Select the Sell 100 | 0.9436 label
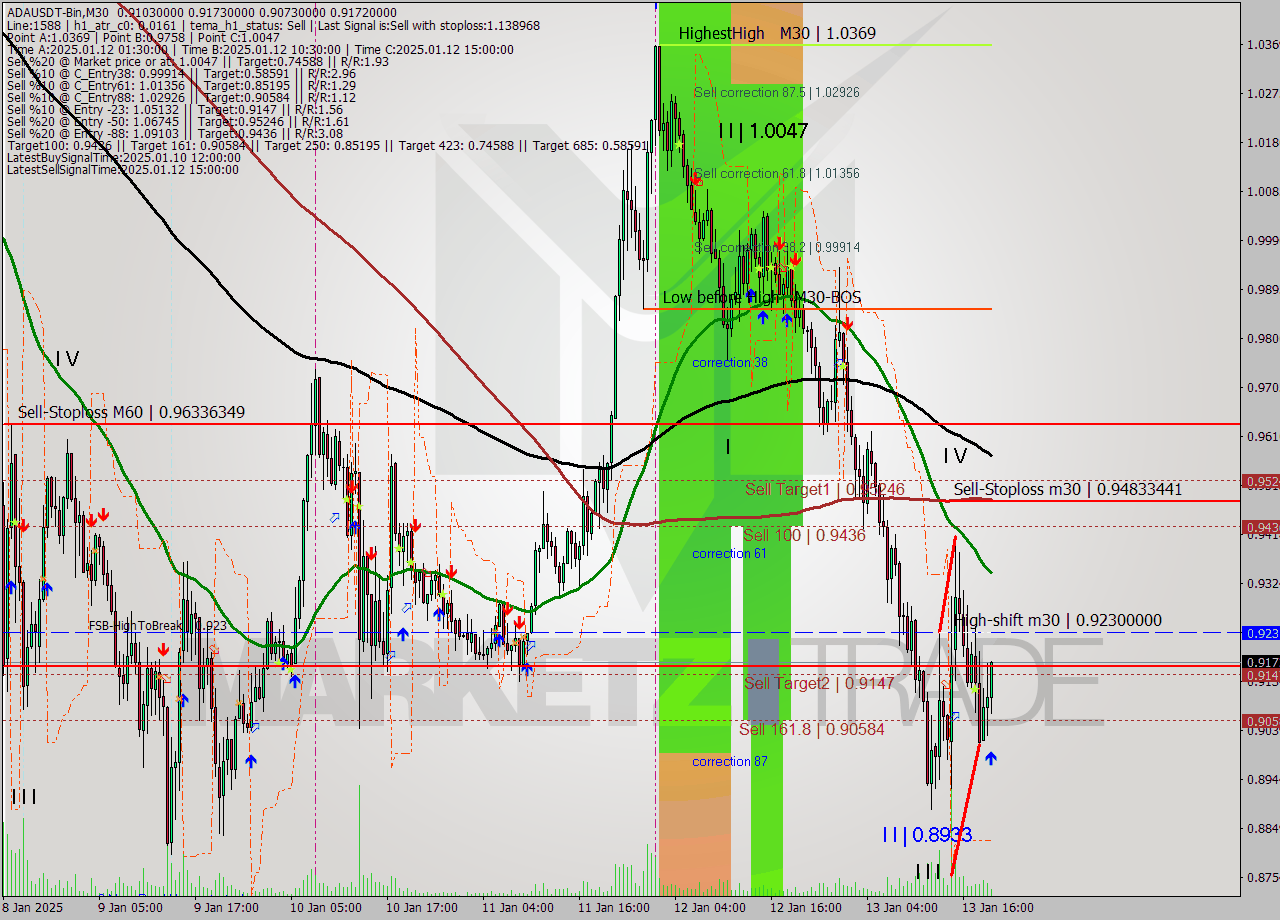 click(x=804, y=535)
